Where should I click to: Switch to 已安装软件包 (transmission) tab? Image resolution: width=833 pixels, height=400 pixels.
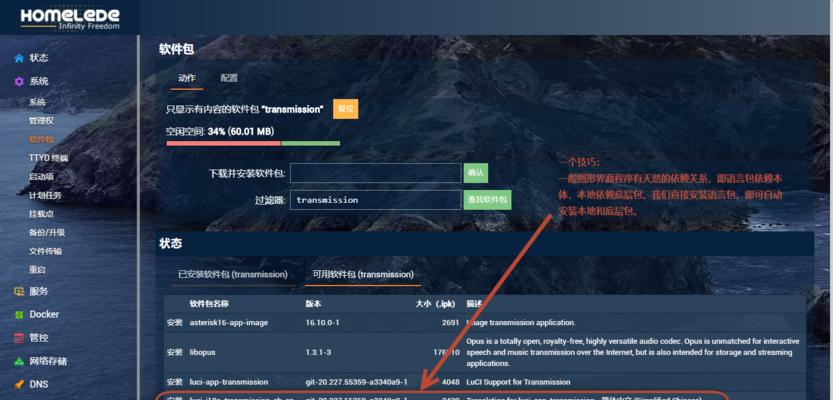(x=233, y=275)
